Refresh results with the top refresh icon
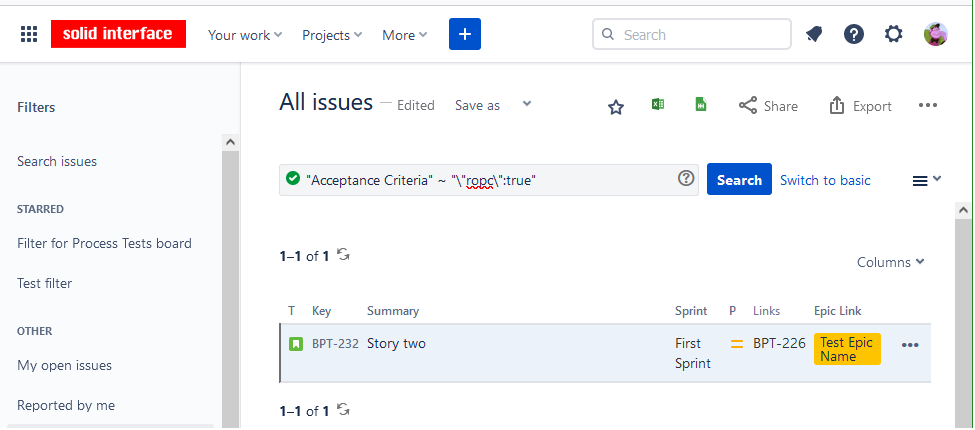Viewport: 975px width, 430px height. pyautogui.click(x=343, y=255)
